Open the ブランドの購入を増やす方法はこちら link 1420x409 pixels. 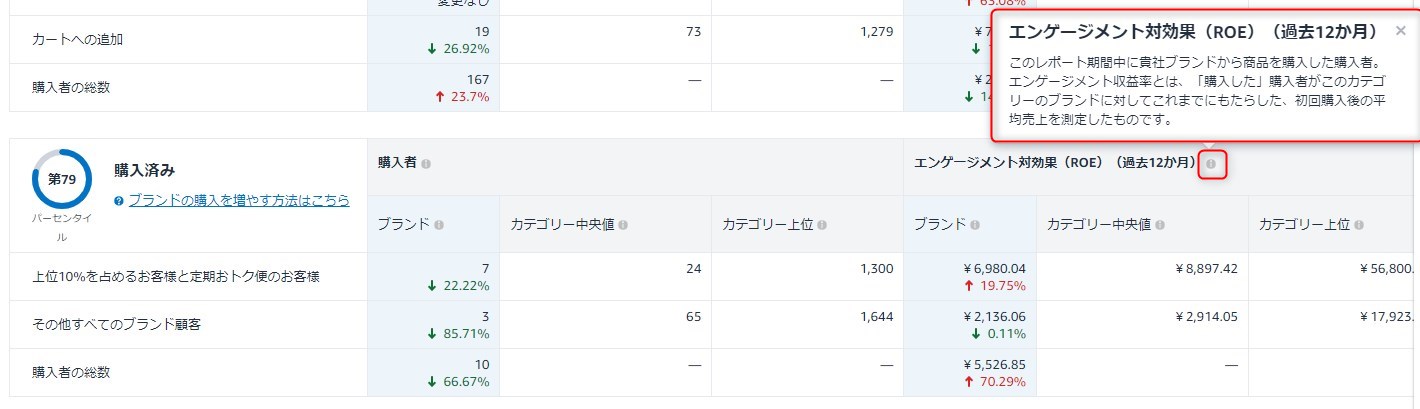(239, 200)
